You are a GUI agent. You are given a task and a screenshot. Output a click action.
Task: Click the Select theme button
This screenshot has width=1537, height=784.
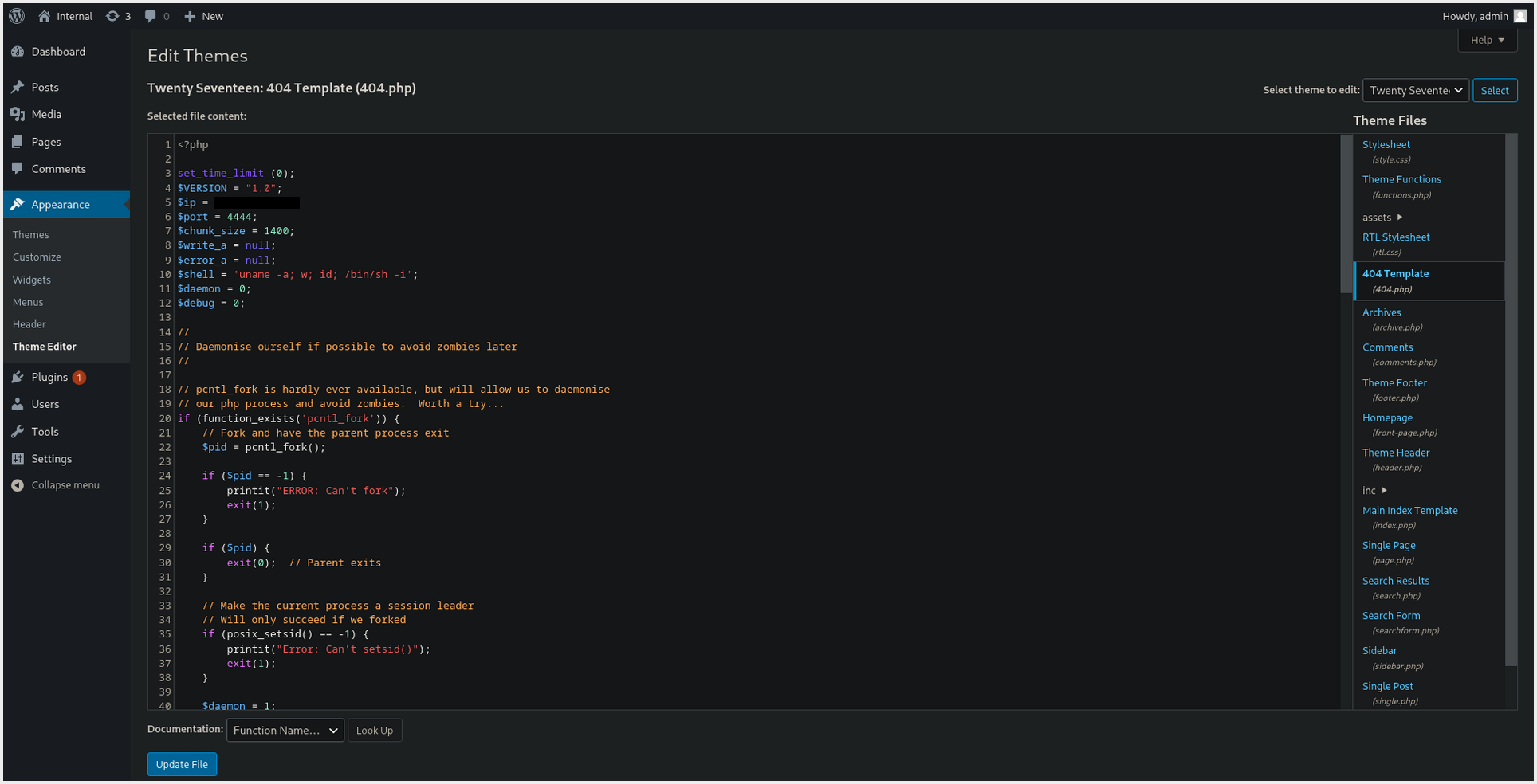point(1495,90)
